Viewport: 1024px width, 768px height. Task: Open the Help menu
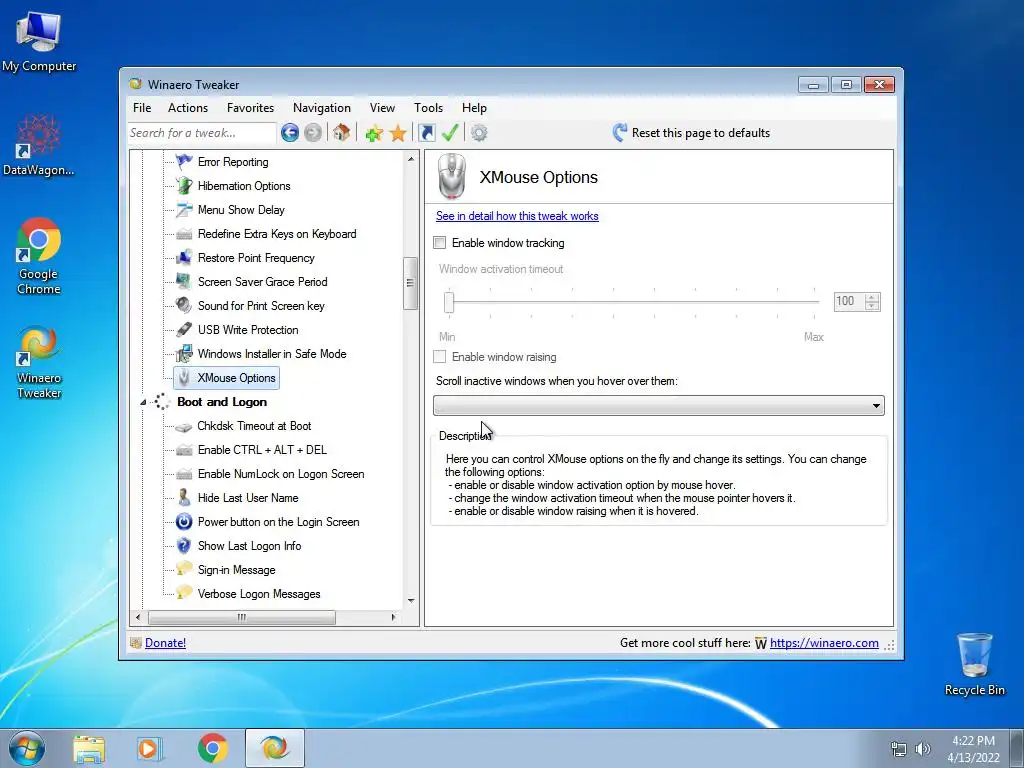474,108
